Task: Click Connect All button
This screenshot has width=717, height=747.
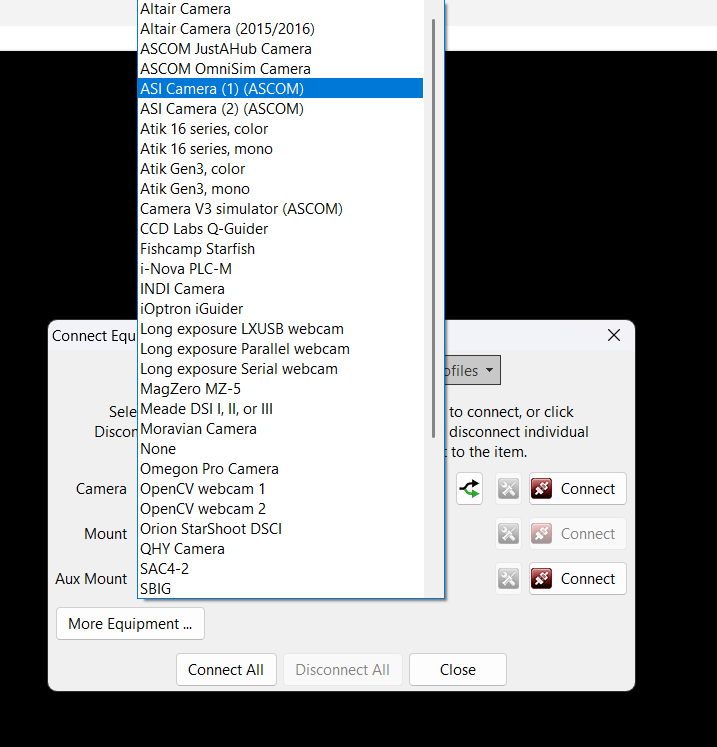Action: (226, 669)
